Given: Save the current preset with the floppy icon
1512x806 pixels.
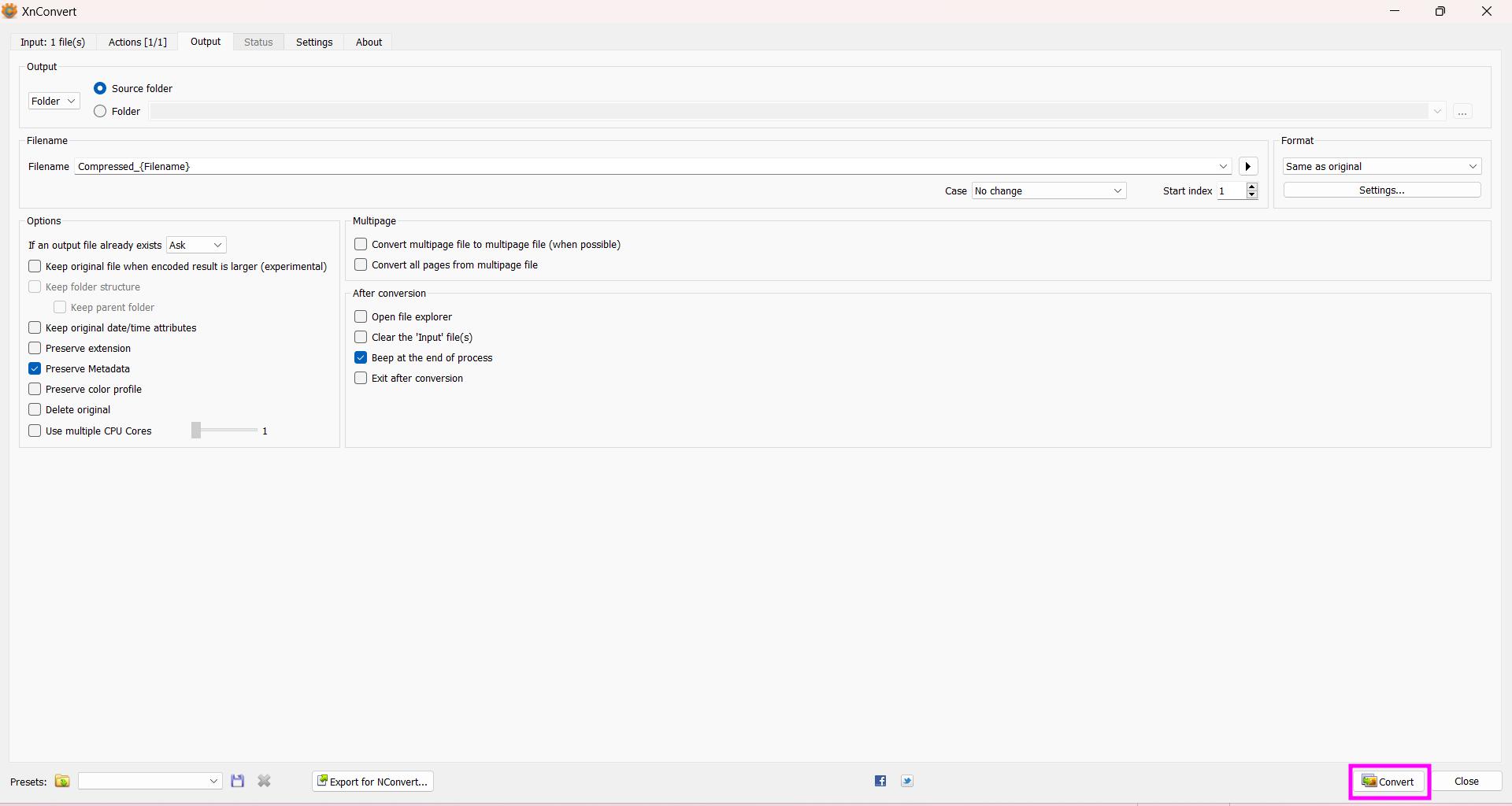Looking at the screenshot, I should pos(237,782).
